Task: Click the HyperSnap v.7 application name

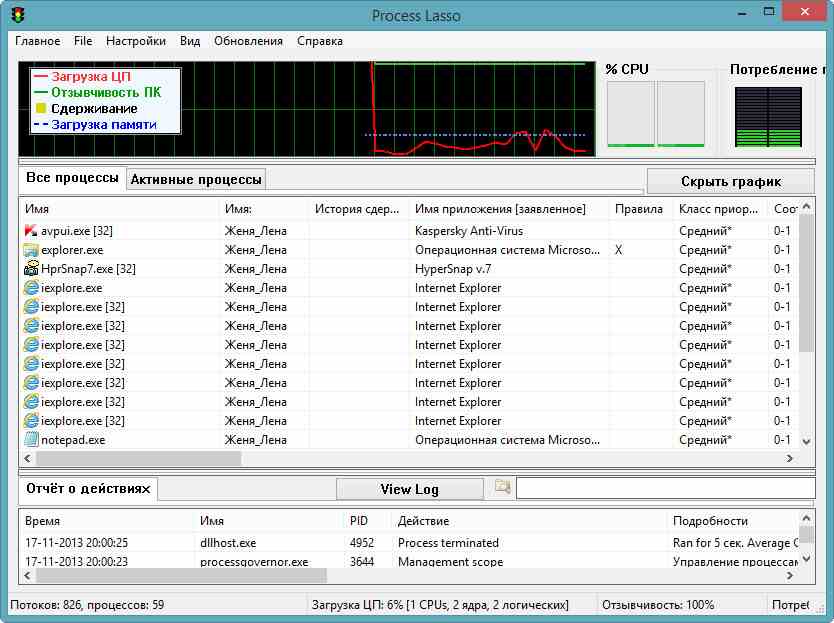Action: (453, 269)
